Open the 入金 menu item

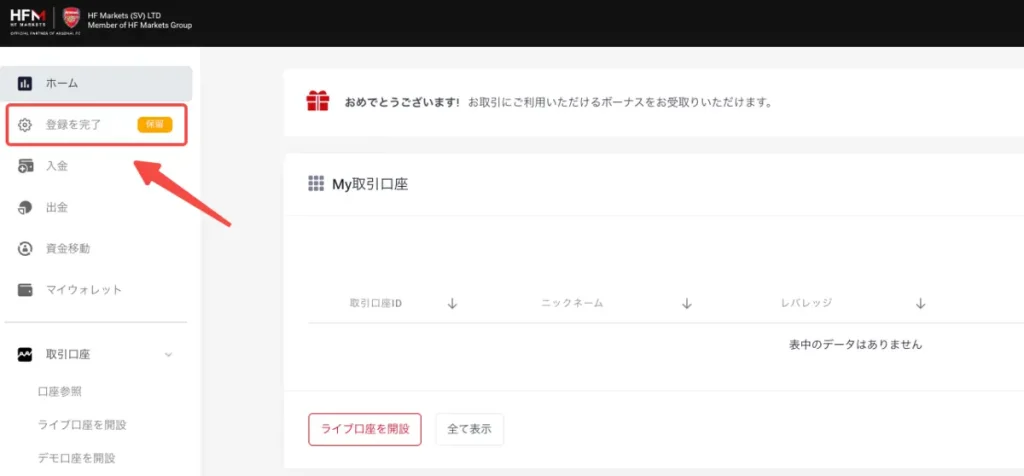click(x=57, y=167)
